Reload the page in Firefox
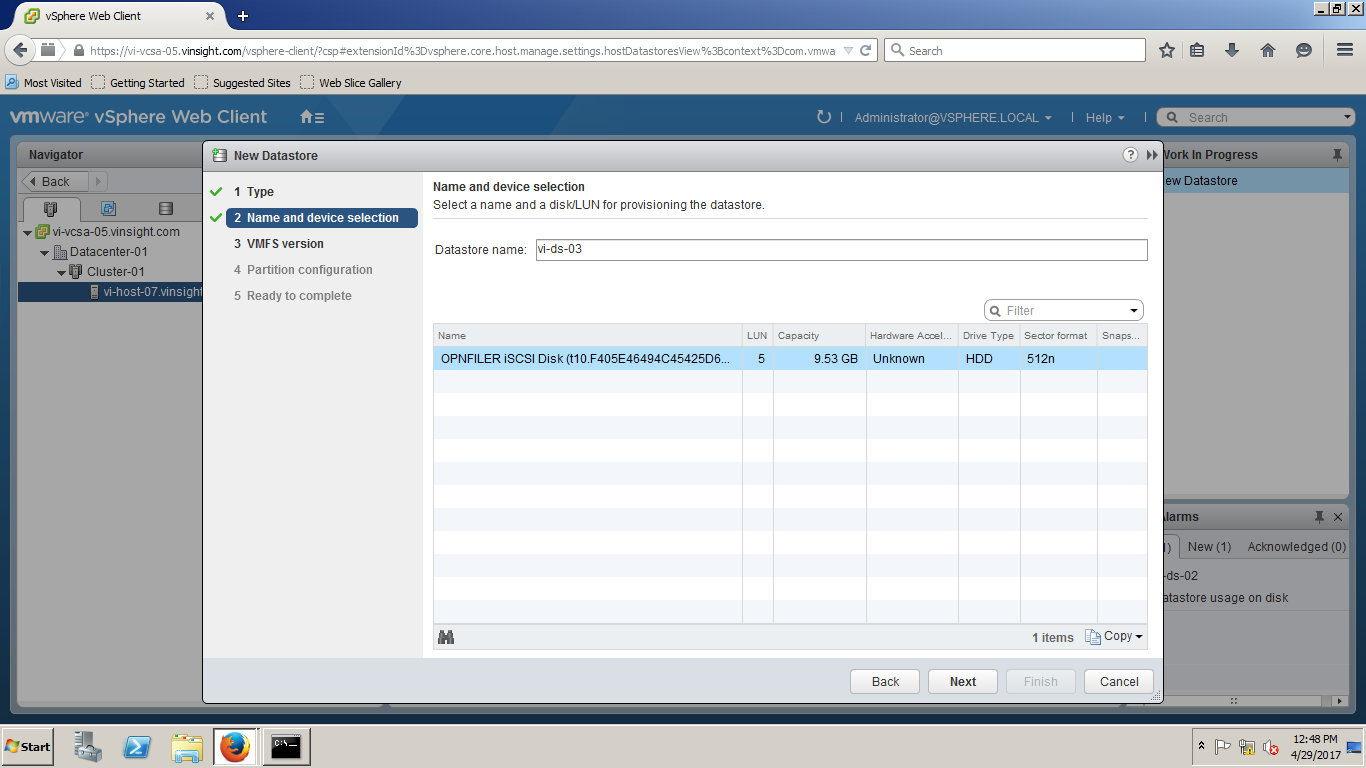The height and width of the screenshot is (768, 1366). click(866, 50)
